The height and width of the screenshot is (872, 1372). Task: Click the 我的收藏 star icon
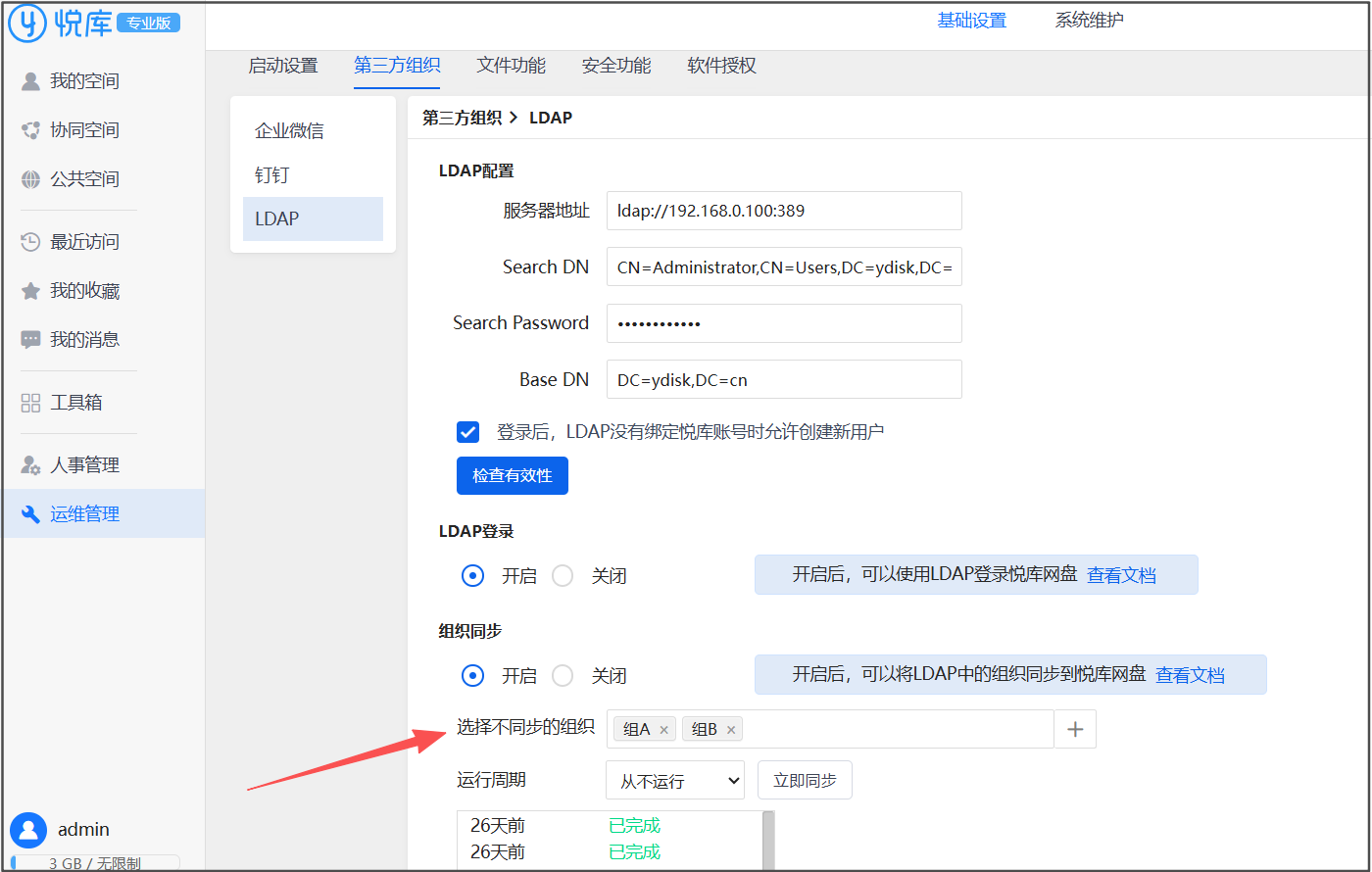[30, 291]
